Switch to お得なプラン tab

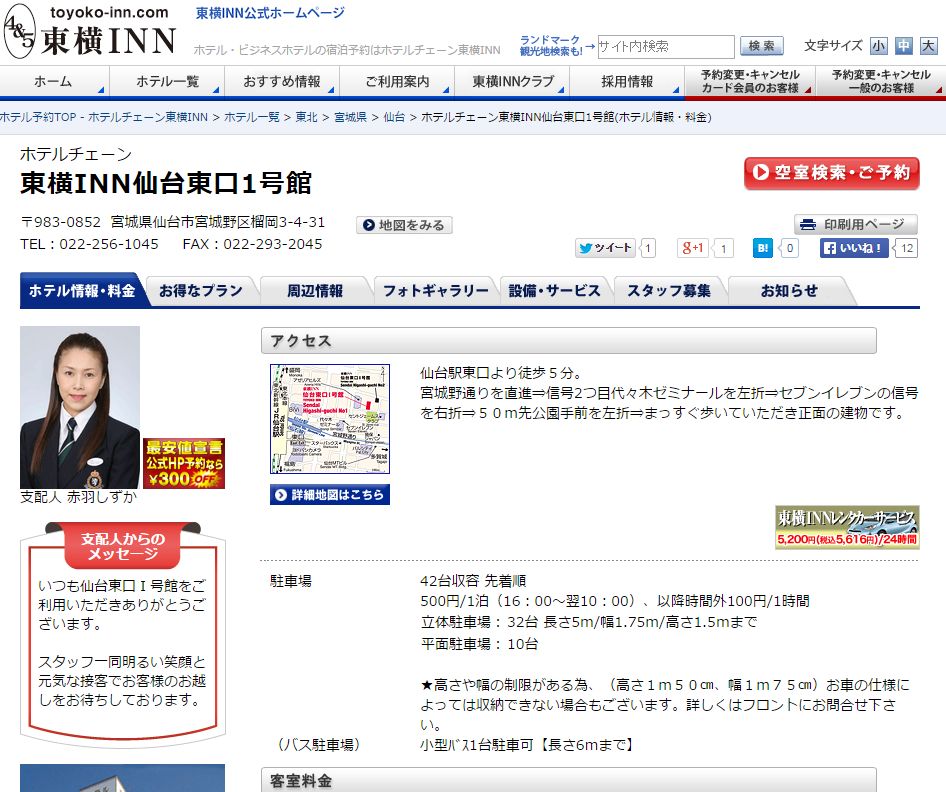[201, 291]
